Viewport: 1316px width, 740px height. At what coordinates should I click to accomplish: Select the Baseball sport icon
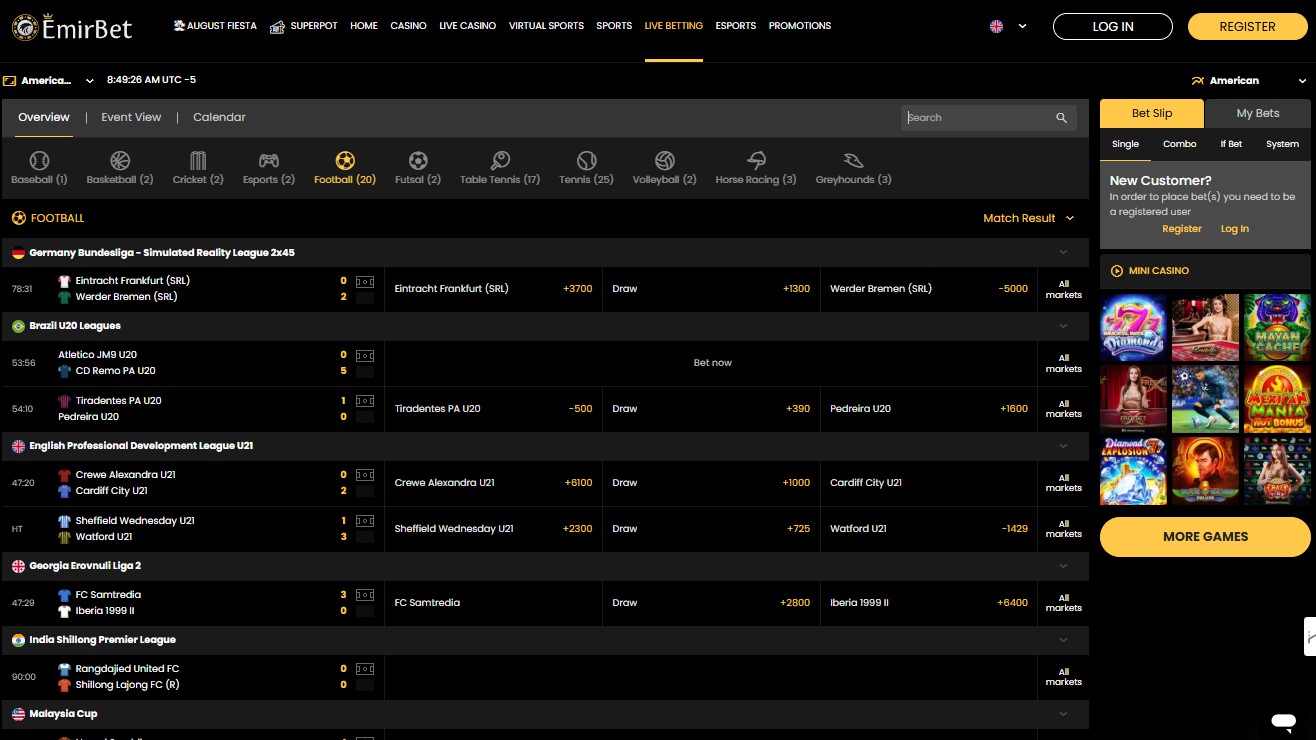(39, 161)
